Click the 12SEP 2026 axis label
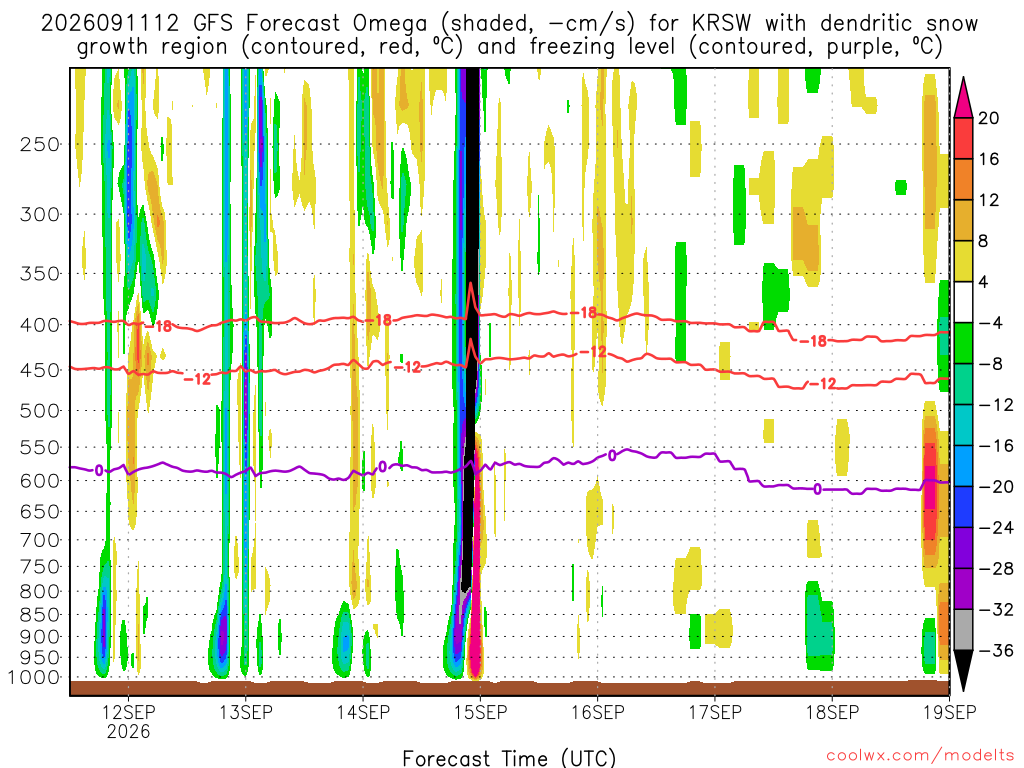1024x768 pixels. 128,721
